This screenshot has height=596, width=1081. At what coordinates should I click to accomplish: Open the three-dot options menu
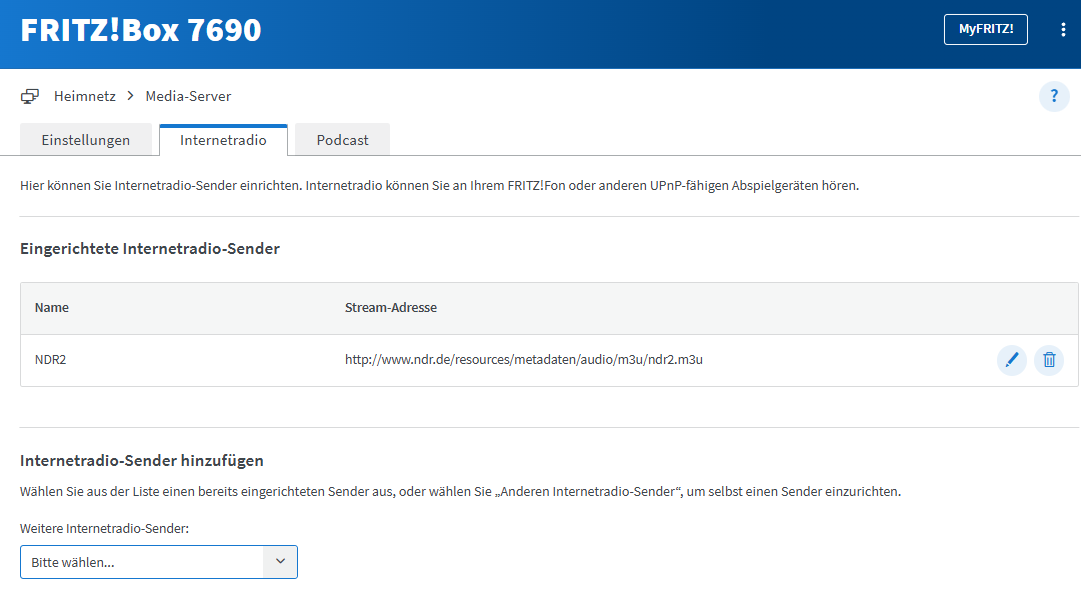pos(1062,30)
